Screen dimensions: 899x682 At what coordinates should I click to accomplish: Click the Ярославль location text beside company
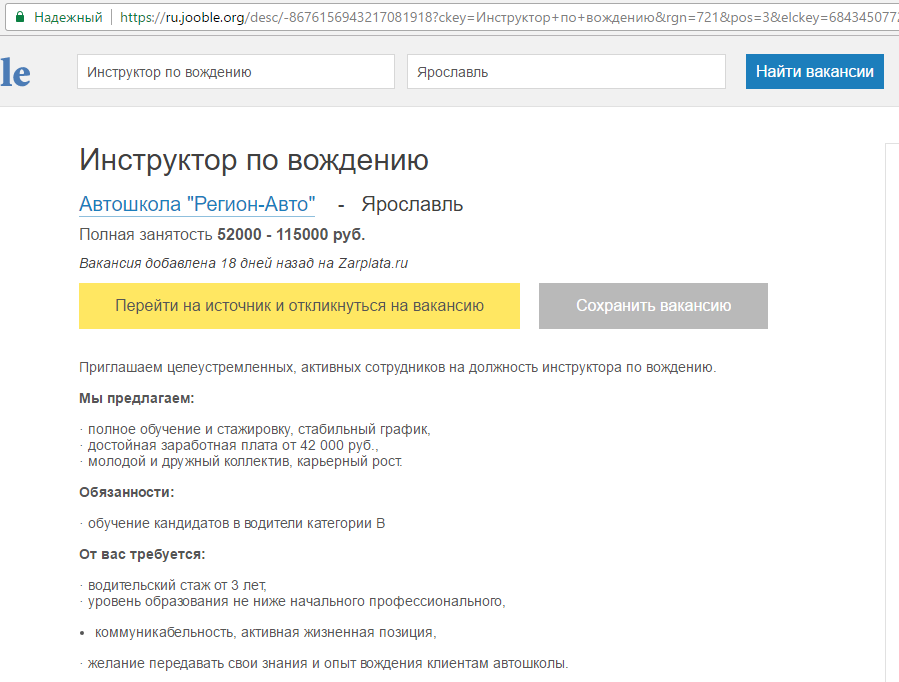412,205
